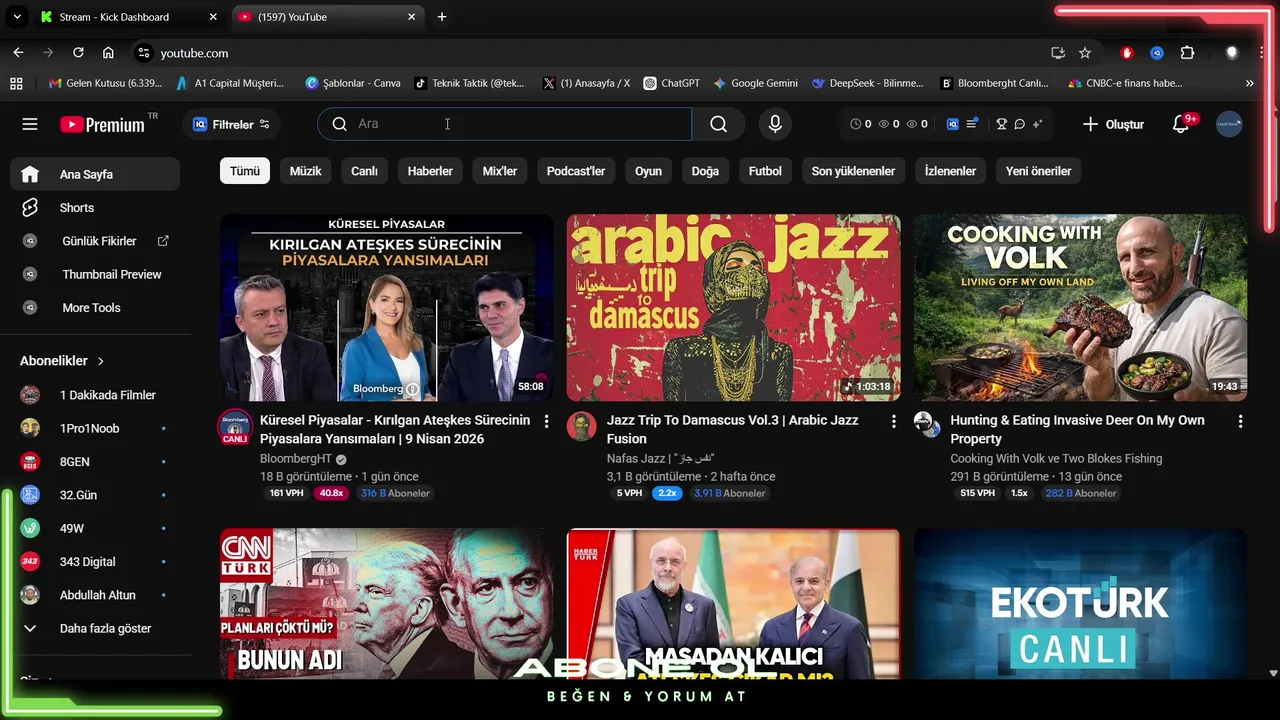The width and height of the screenshot is (1280, 720).
Task: Click the vidIQ chat bubble icon
Action: click(1019, 124)
